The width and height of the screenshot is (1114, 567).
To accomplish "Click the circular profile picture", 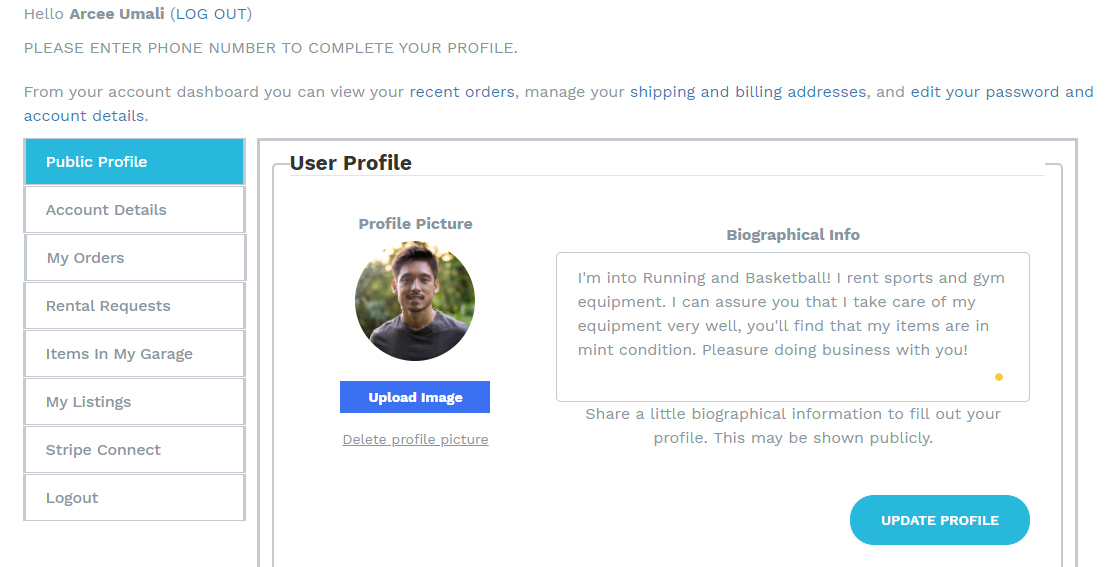I will pos(415,301).
